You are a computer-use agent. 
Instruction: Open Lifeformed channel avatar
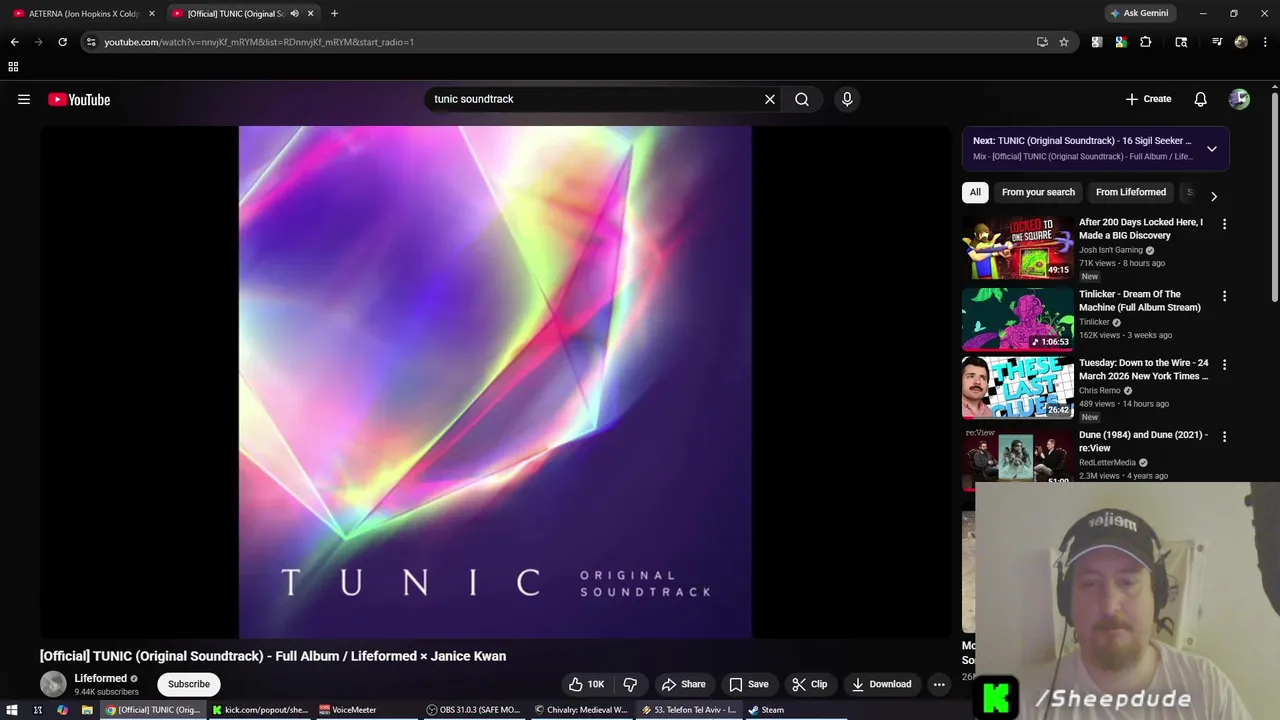pos(53,684)
